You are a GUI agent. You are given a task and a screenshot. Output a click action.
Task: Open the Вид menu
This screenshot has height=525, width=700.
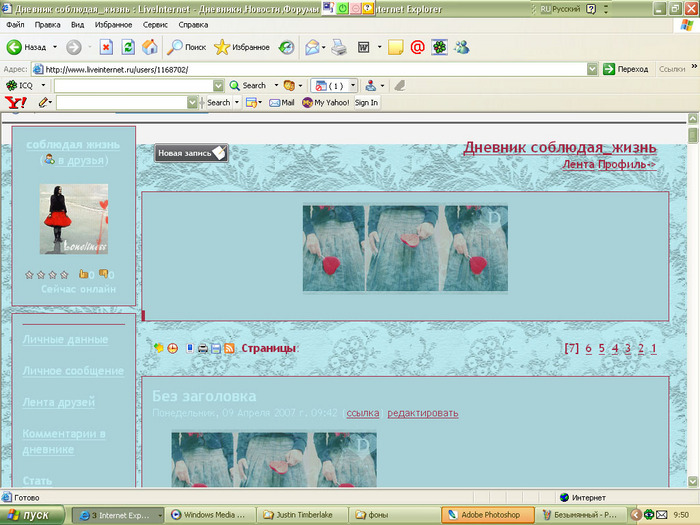coord(77,25)
